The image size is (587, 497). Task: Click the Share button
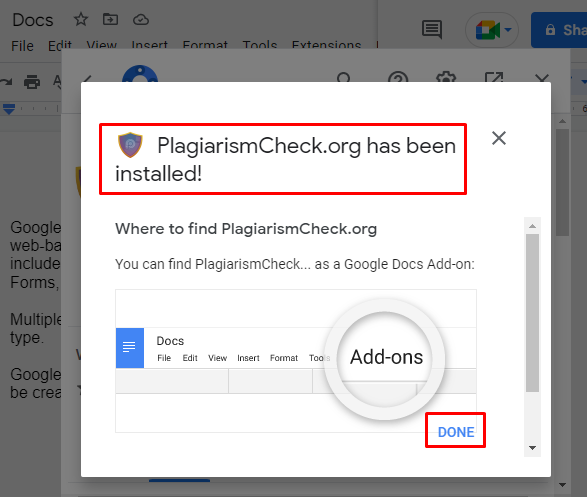point(559,30)
